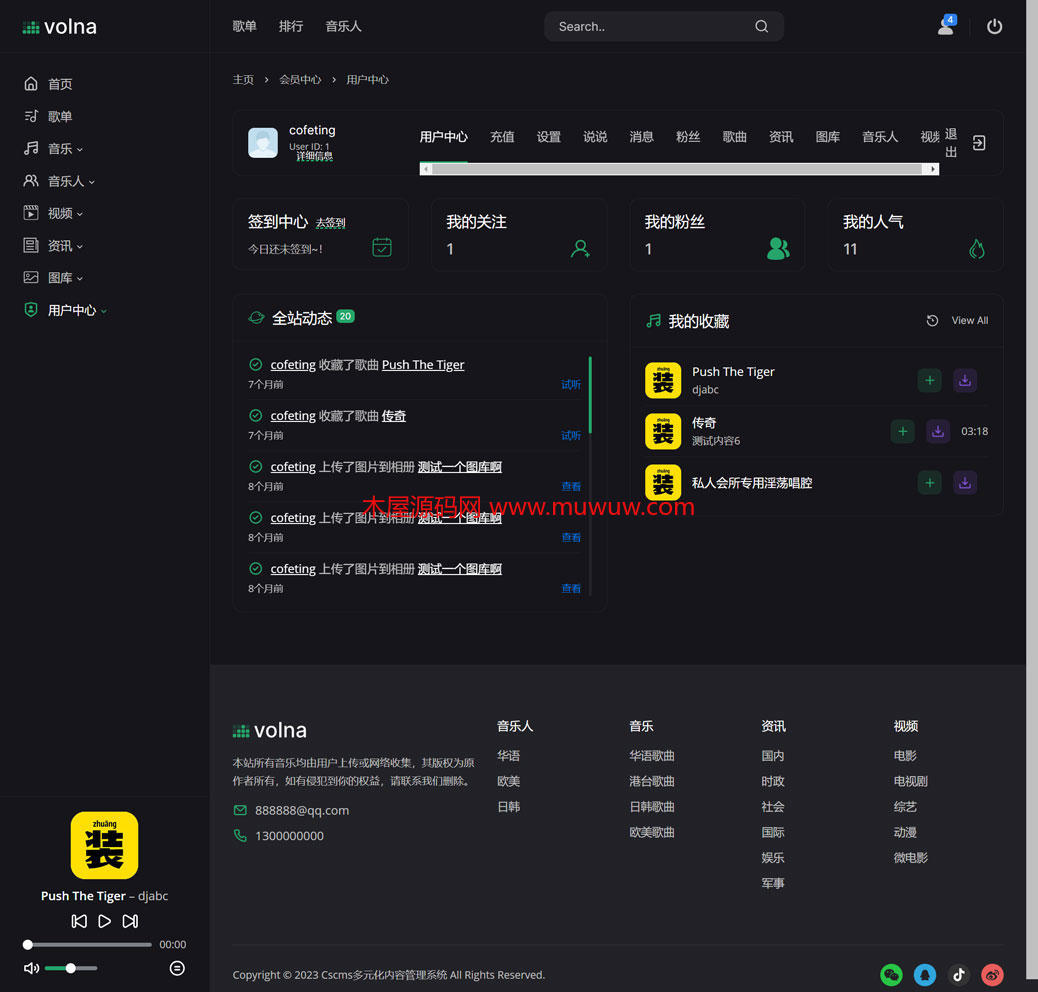Image resolution: width=1038 pixels, height=992 pixels.
Task: Skip to next track in player
Action: pyautogui.click(x=130, y=921)
